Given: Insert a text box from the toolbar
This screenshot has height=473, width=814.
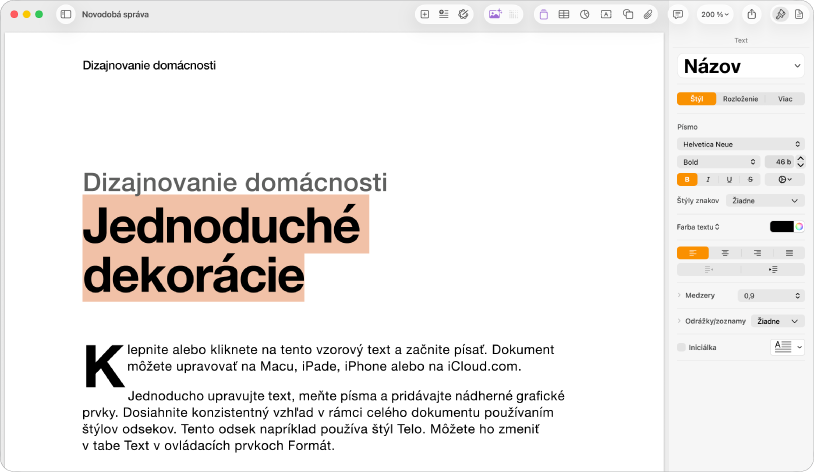Looking at the screenshot, I should 606,15.
